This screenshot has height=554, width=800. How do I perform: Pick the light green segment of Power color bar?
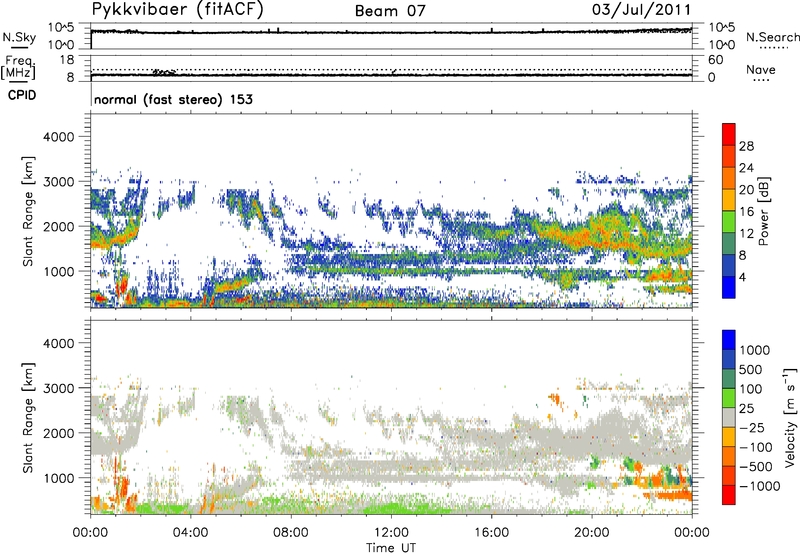point(729,222)
